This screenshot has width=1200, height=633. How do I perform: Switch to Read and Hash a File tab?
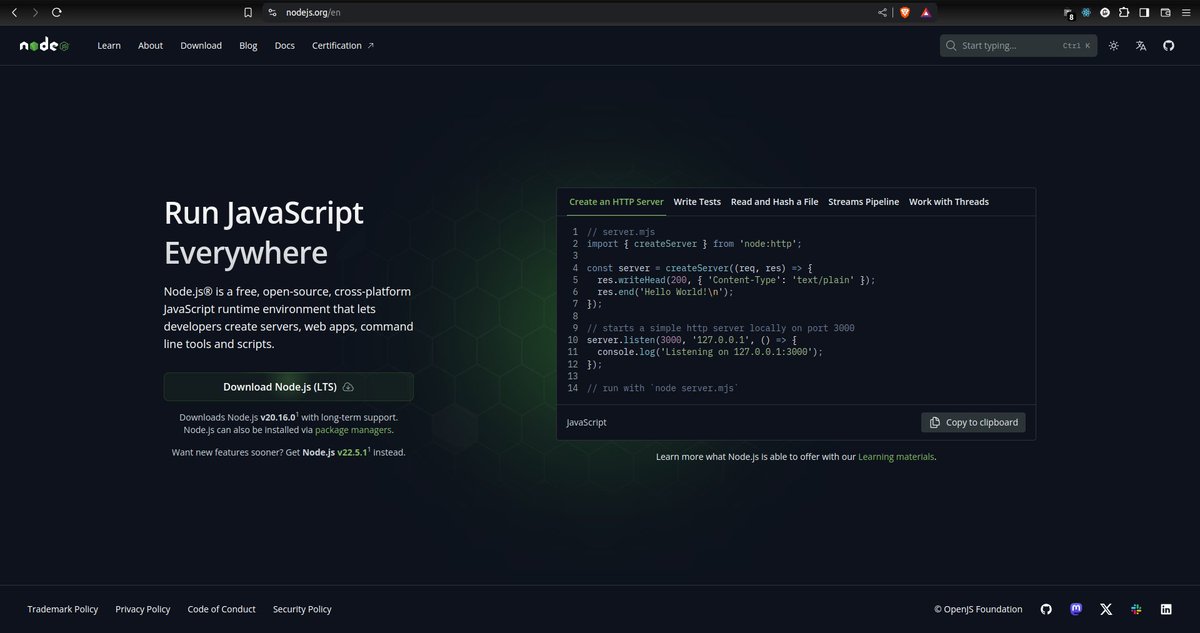click(x=774, y=202)
